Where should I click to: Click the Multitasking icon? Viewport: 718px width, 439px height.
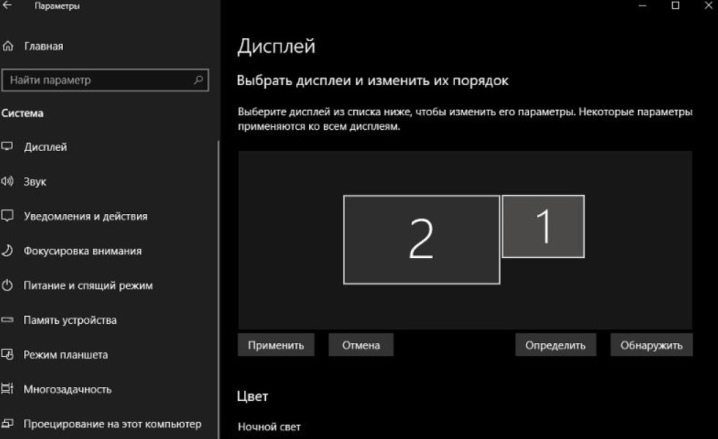7,389
